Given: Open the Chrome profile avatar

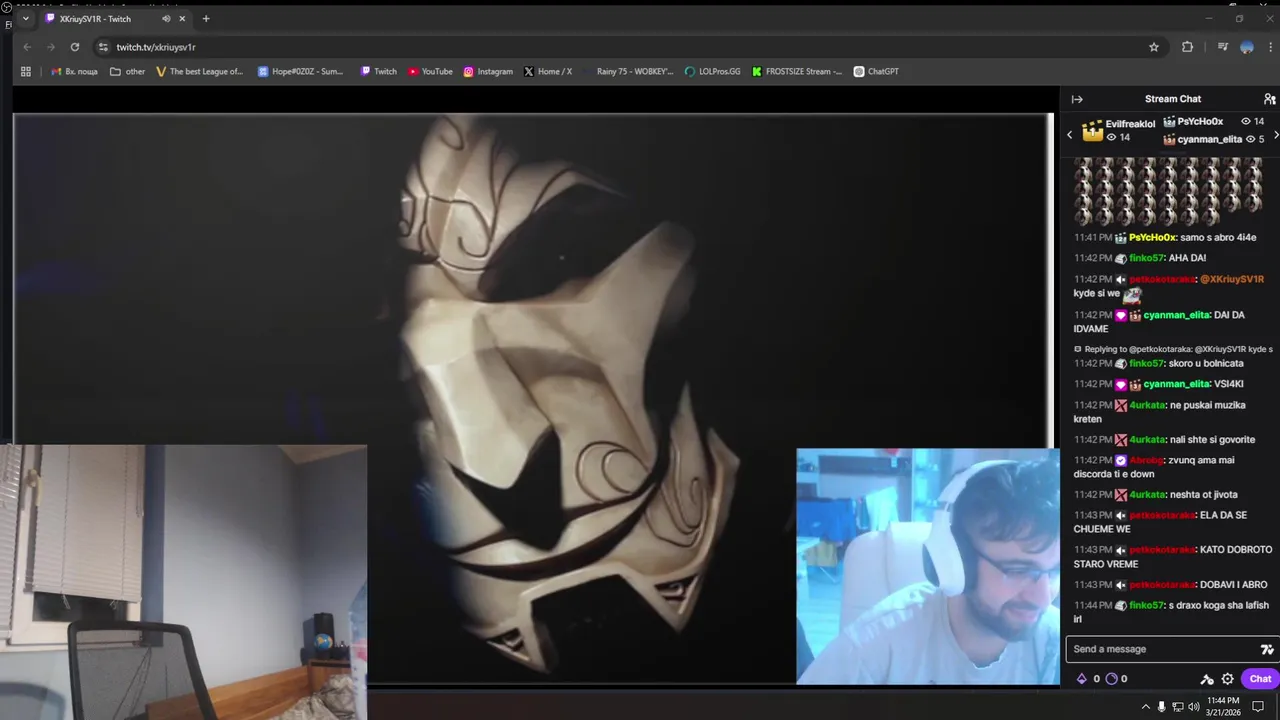Looking at the screenshot, I should pyautogui.click(x=1247, y=47).
